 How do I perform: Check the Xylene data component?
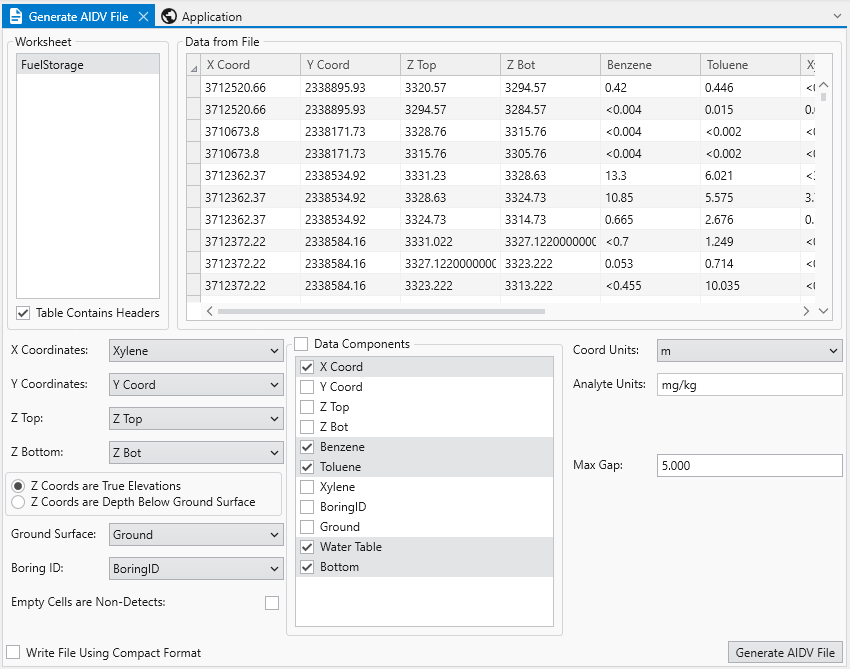[308, 487]
